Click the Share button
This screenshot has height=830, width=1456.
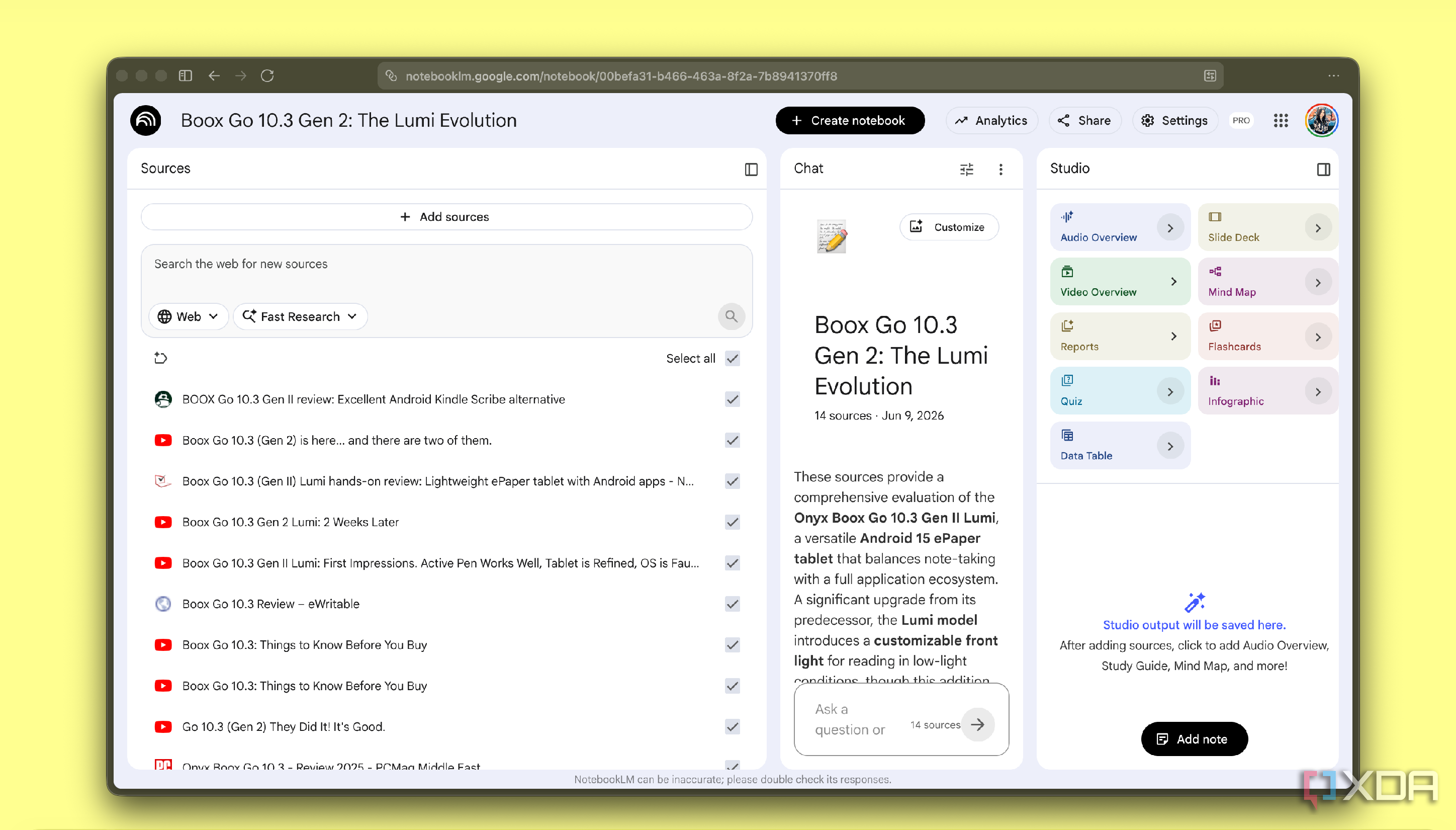1084,120
